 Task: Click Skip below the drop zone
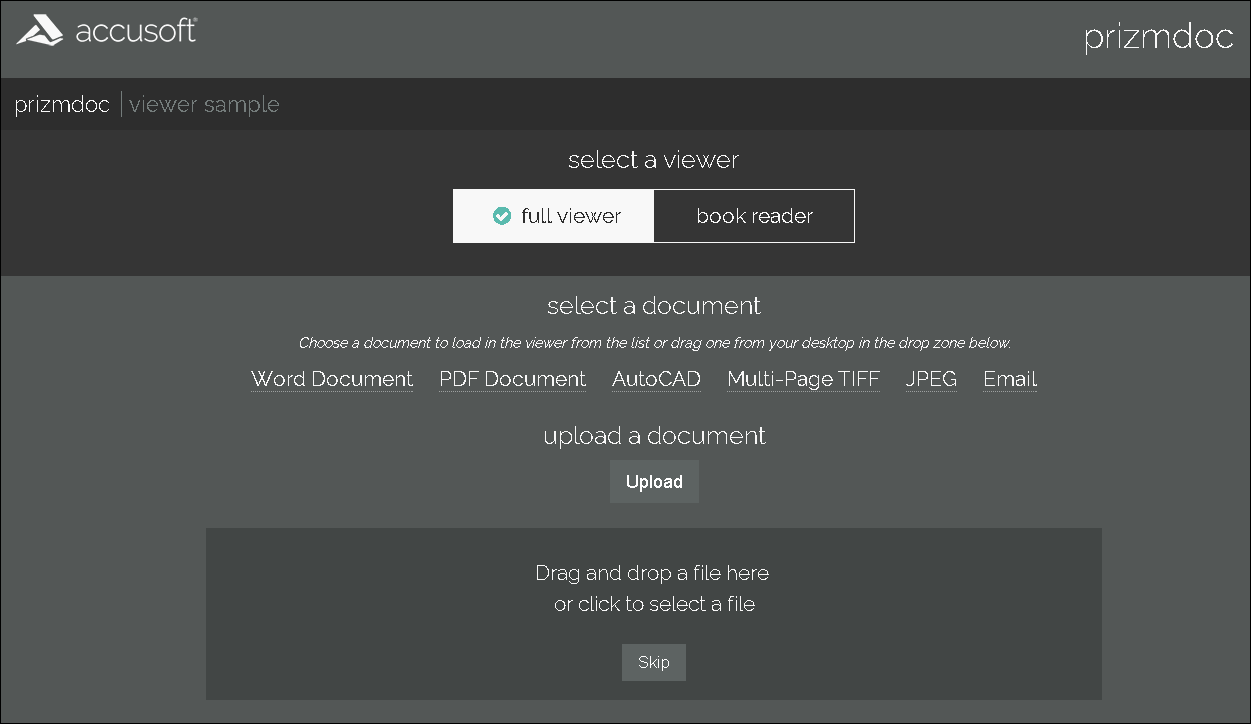[x=653, y=662]
